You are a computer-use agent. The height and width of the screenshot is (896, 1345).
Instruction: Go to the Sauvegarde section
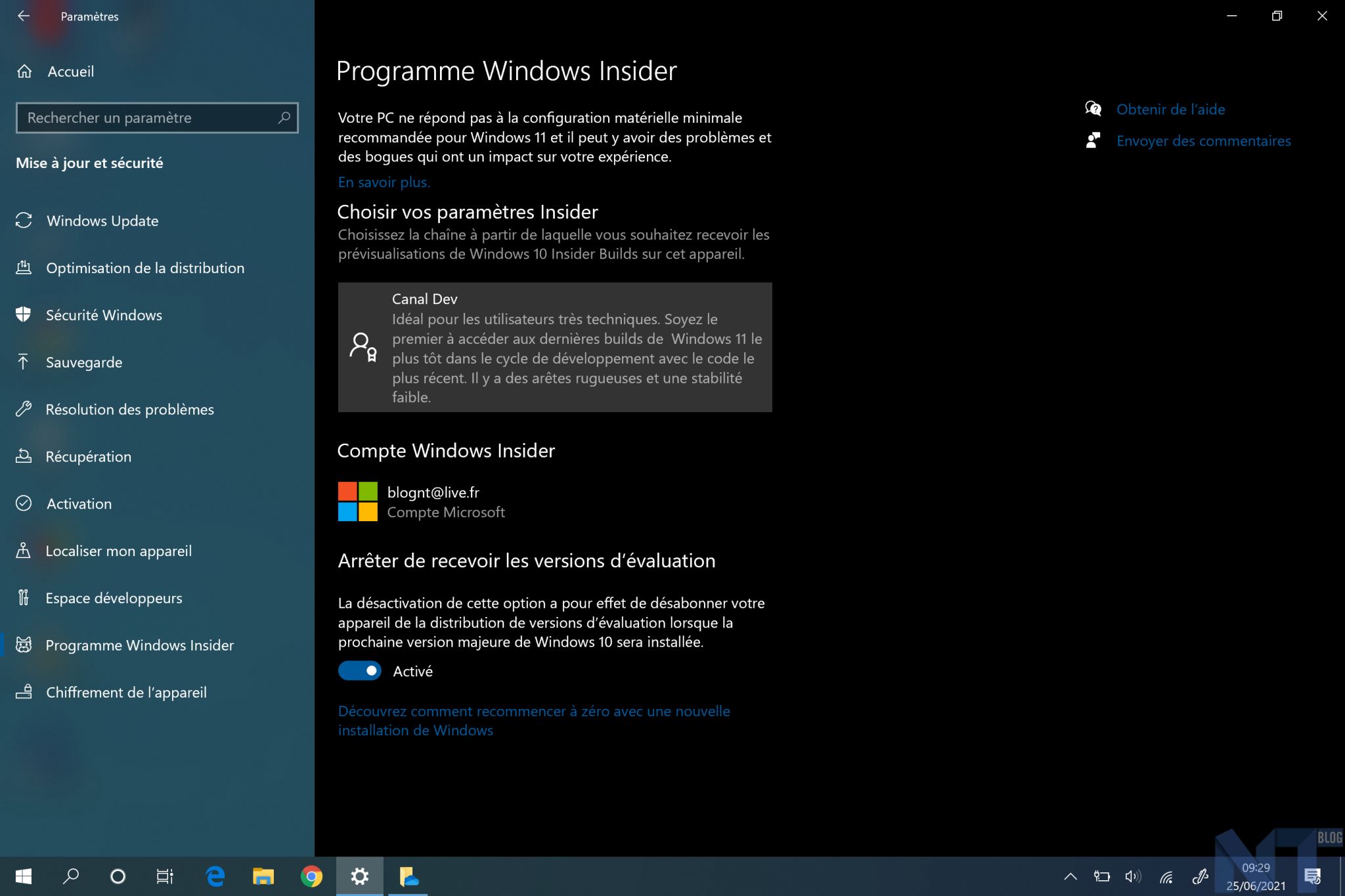tap(84, 363)
